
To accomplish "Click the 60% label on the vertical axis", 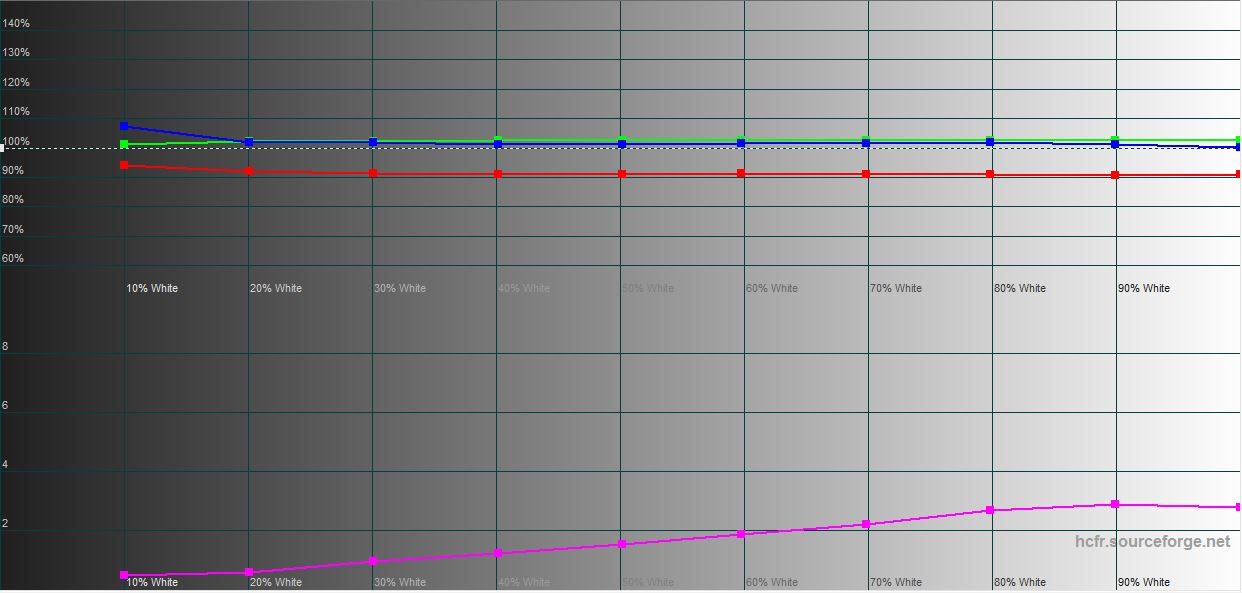I will pos(13,258).
